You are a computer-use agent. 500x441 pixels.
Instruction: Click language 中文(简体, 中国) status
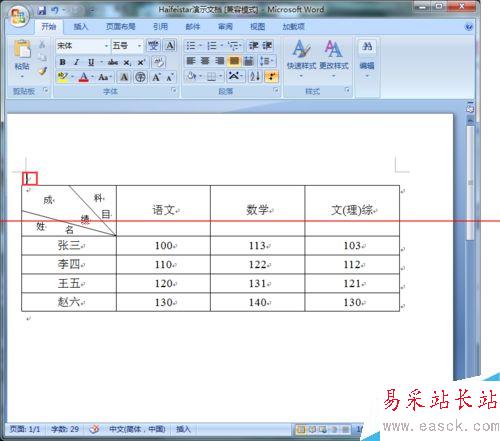point(137,429)
